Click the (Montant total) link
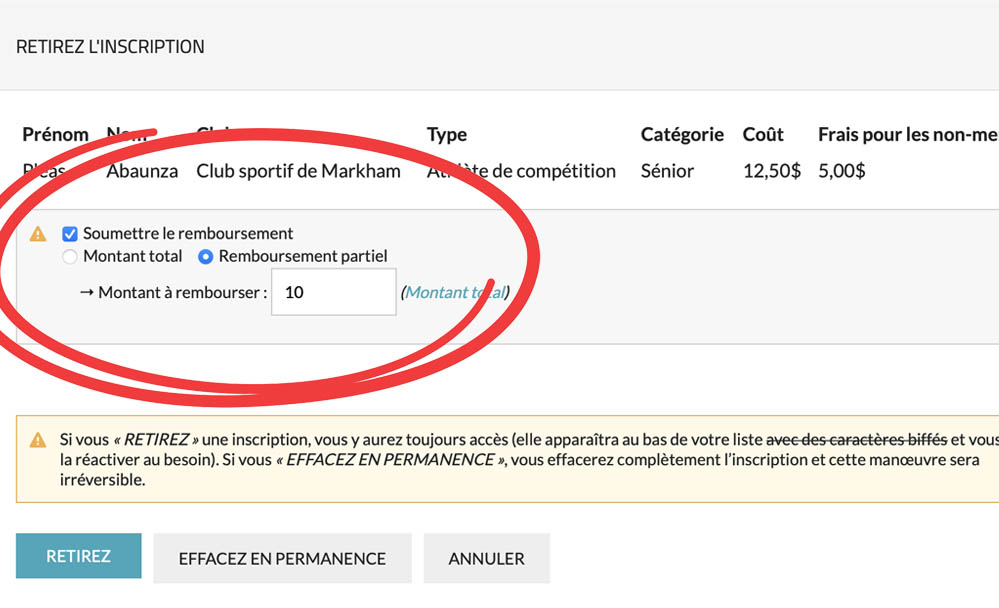 point(455,293)
